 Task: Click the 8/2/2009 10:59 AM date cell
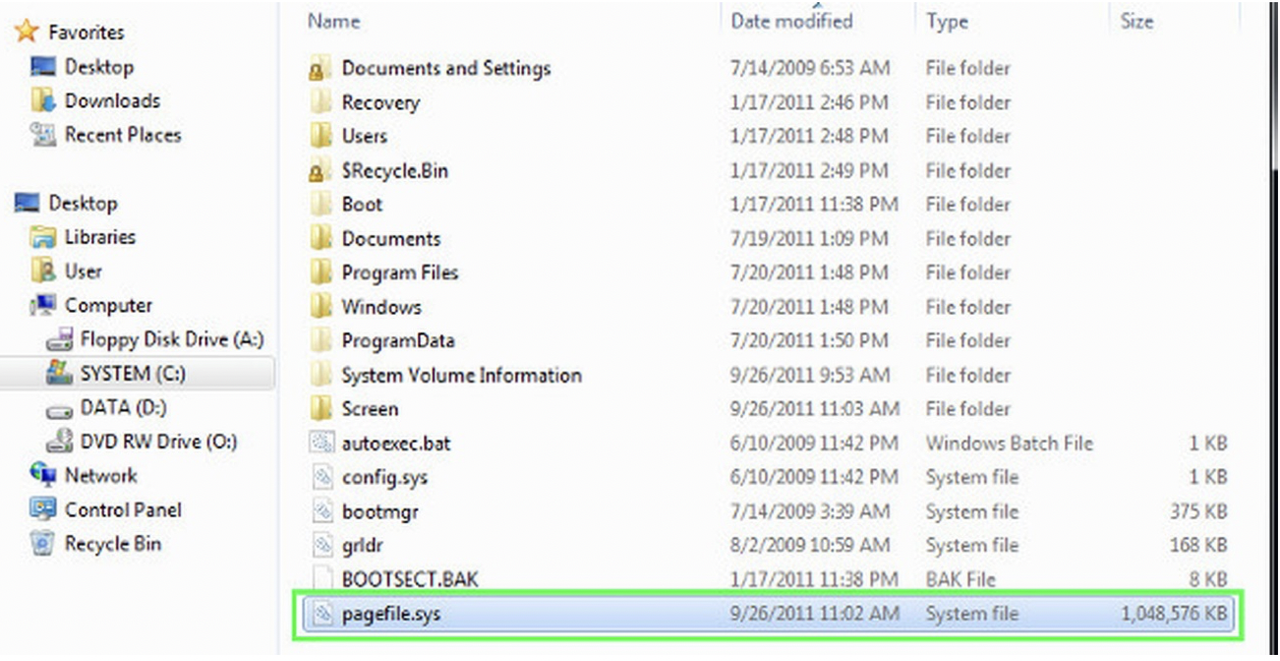tap(809, 545)
